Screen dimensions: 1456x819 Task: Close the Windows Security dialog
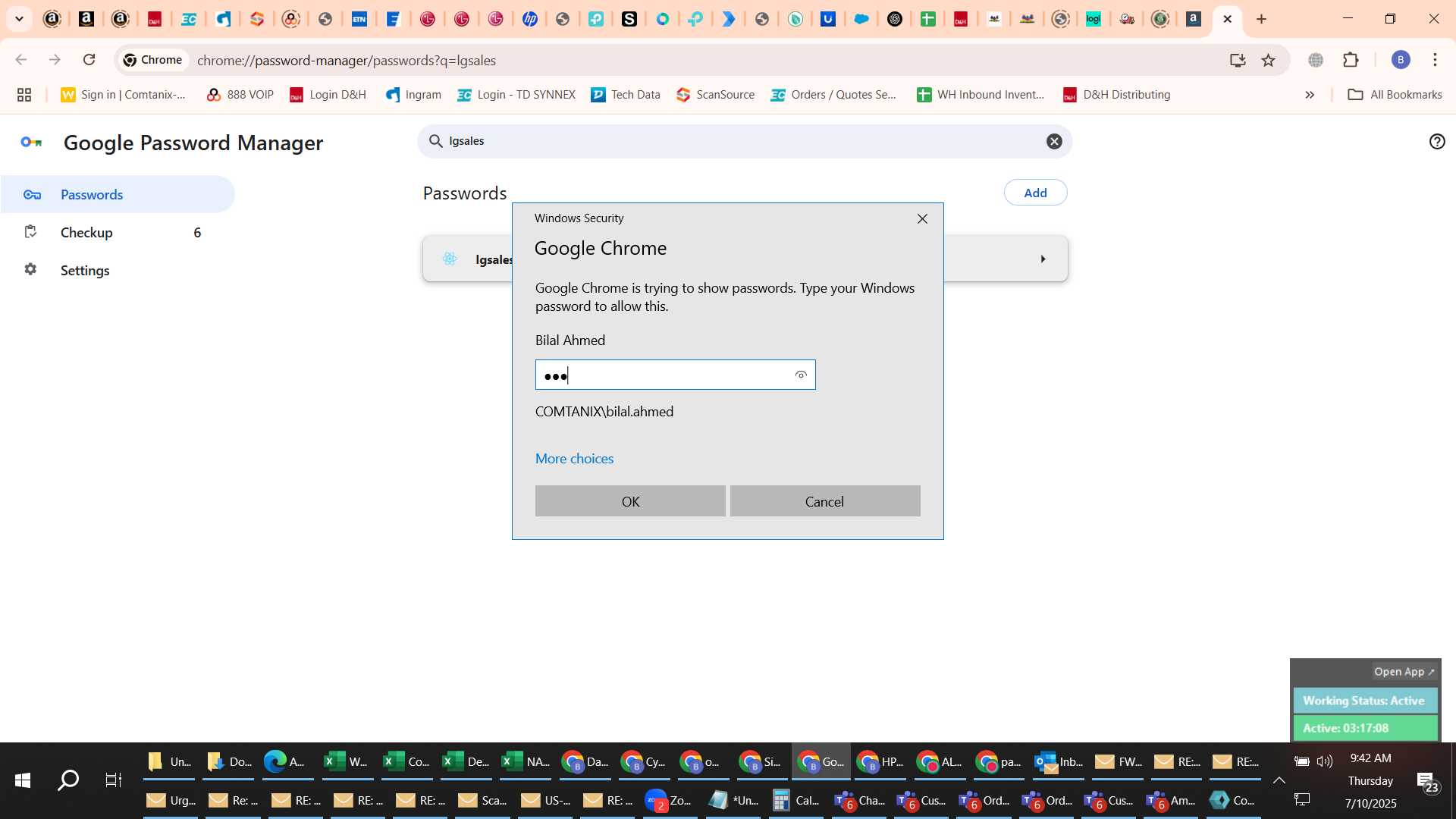[x=922, y=218]
